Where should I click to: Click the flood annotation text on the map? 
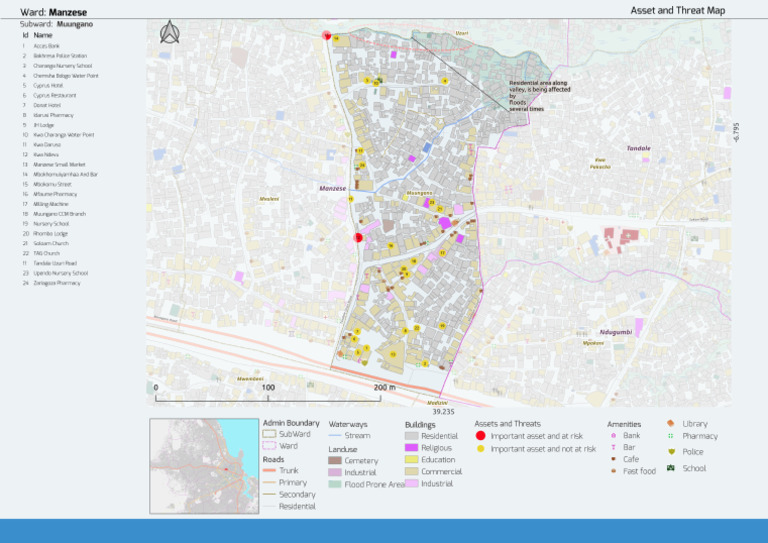pyautogui.click(x=539, y=96)
